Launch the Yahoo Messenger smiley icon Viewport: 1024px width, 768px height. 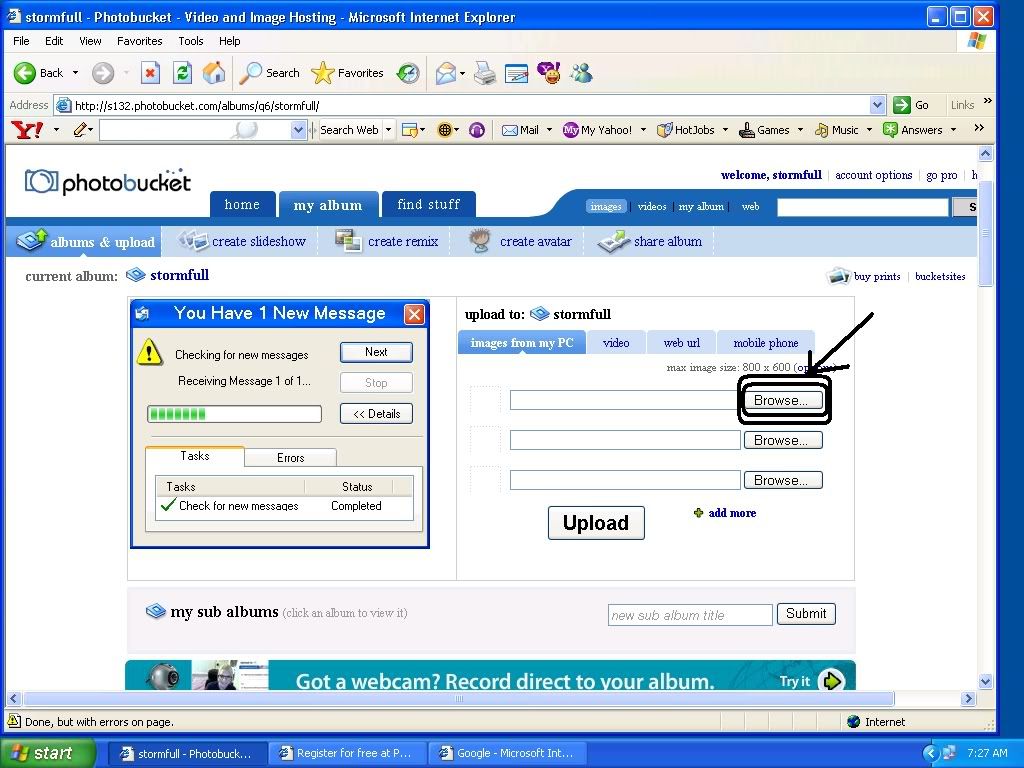549,72
